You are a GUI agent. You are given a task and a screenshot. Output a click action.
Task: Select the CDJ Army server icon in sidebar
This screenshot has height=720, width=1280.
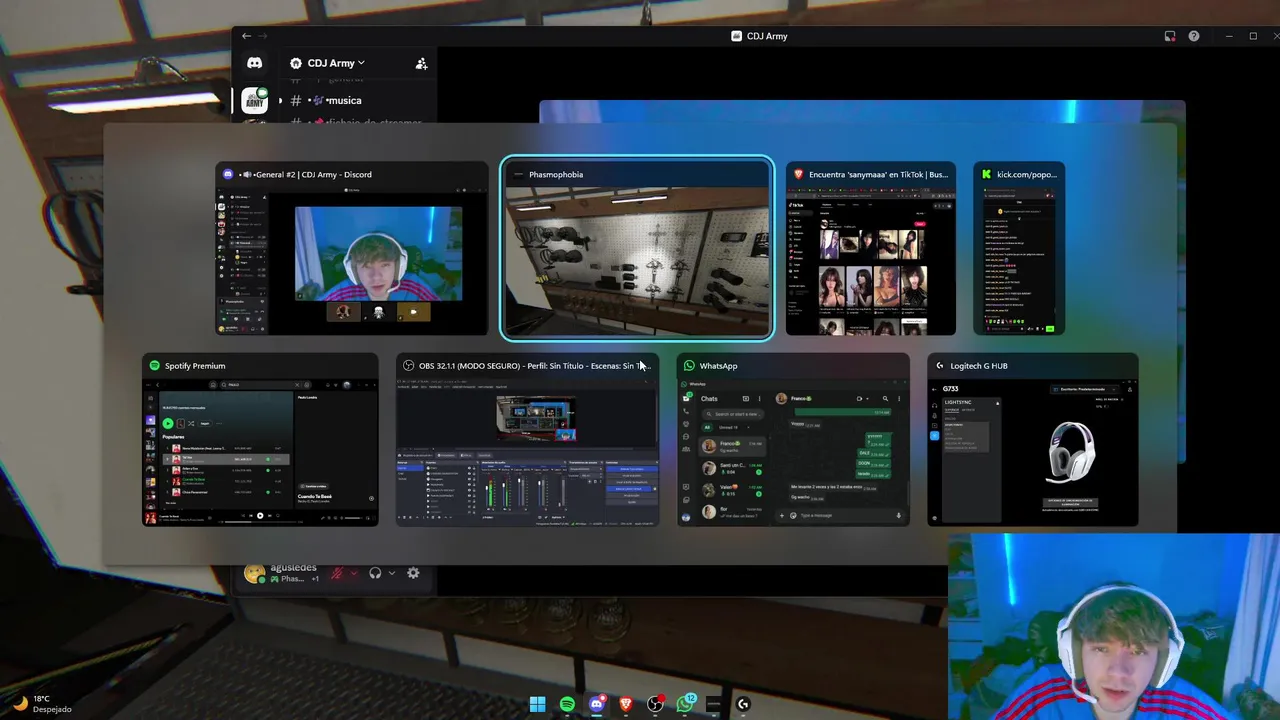point(255,100)
